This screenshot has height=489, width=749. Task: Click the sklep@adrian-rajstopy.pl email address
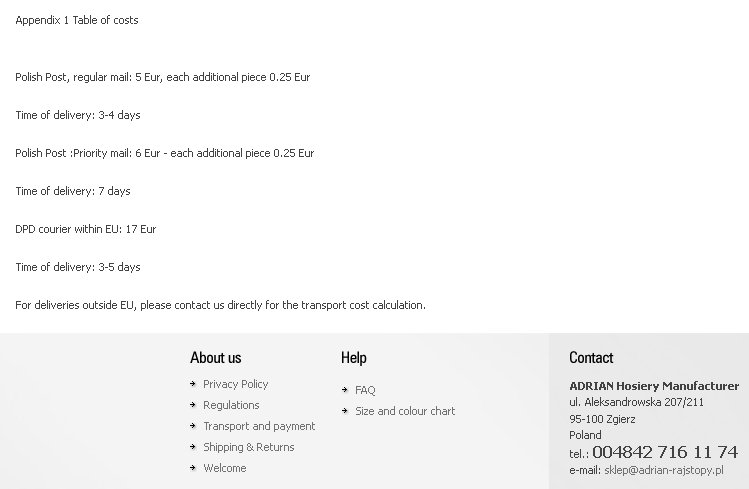(663, 470)
